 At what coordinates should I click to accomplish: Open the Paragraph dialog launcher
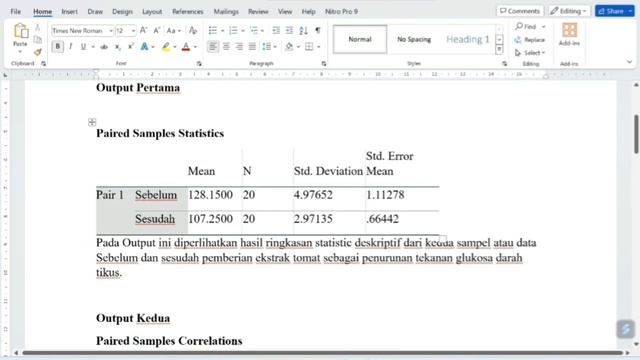click(324, 64)
